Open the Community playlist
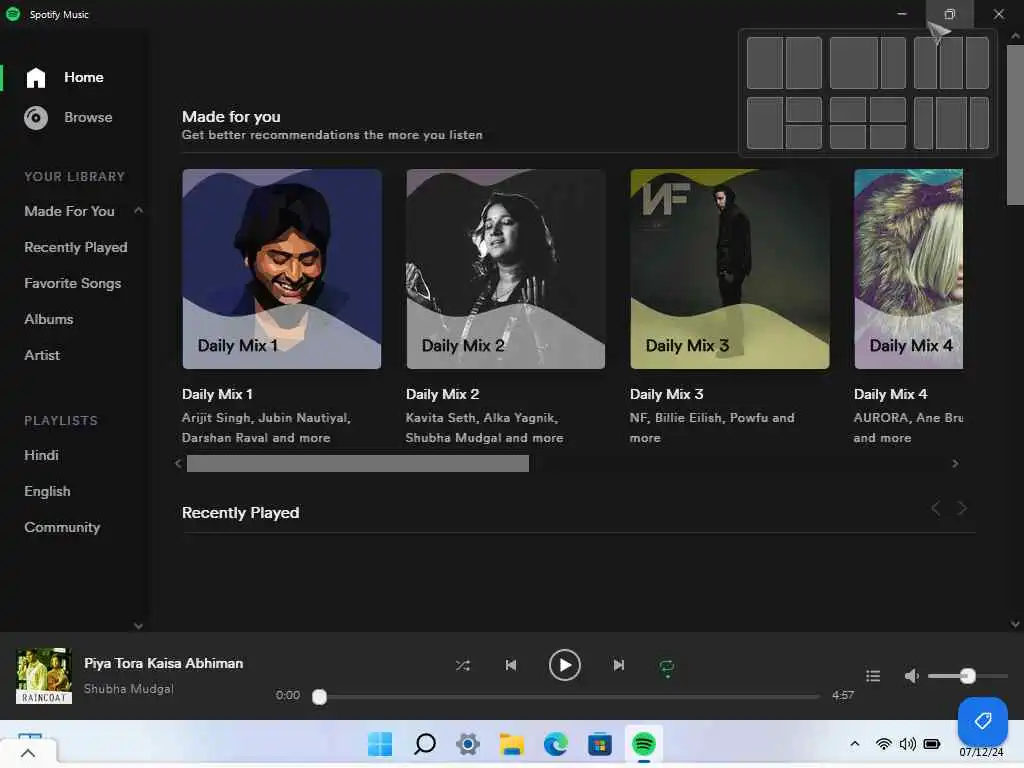This screenshot has height=768, width=1024. 62,527
